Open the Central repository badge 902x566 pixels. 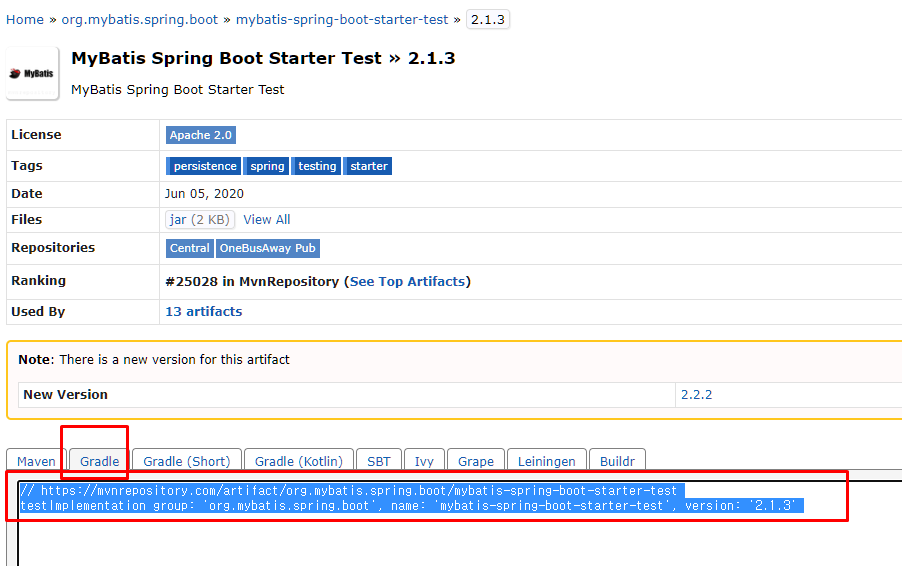point(190,248)
